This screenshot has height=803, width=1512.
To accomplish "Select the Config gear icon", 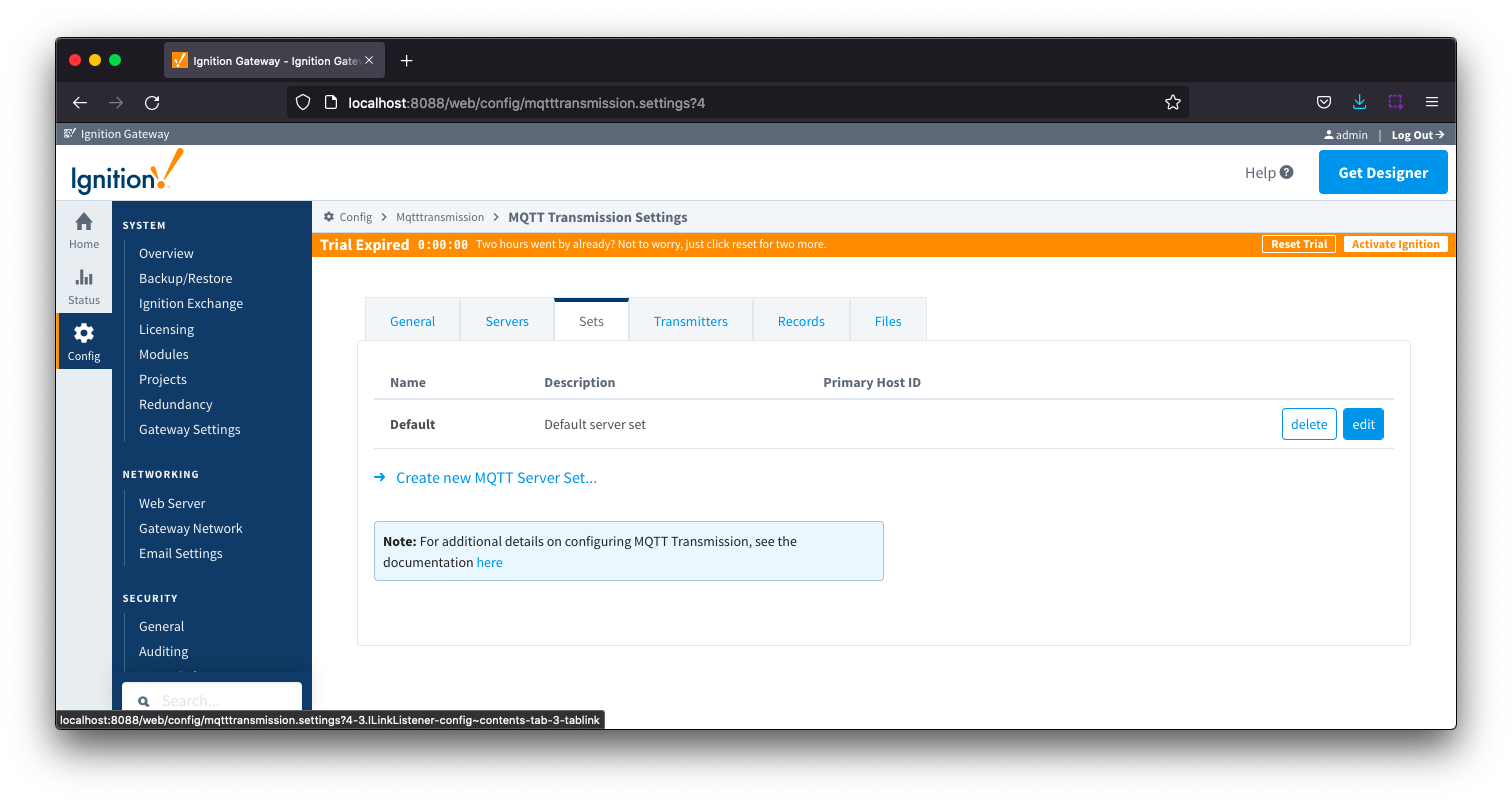I will (84, 333).
